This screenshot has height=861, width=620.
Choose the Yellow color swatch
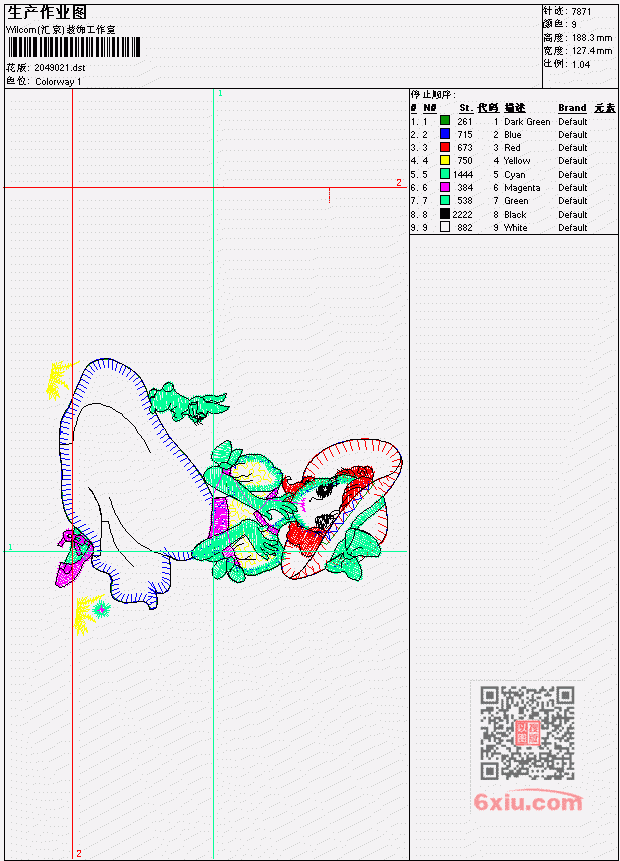click(x=445, y=160)
